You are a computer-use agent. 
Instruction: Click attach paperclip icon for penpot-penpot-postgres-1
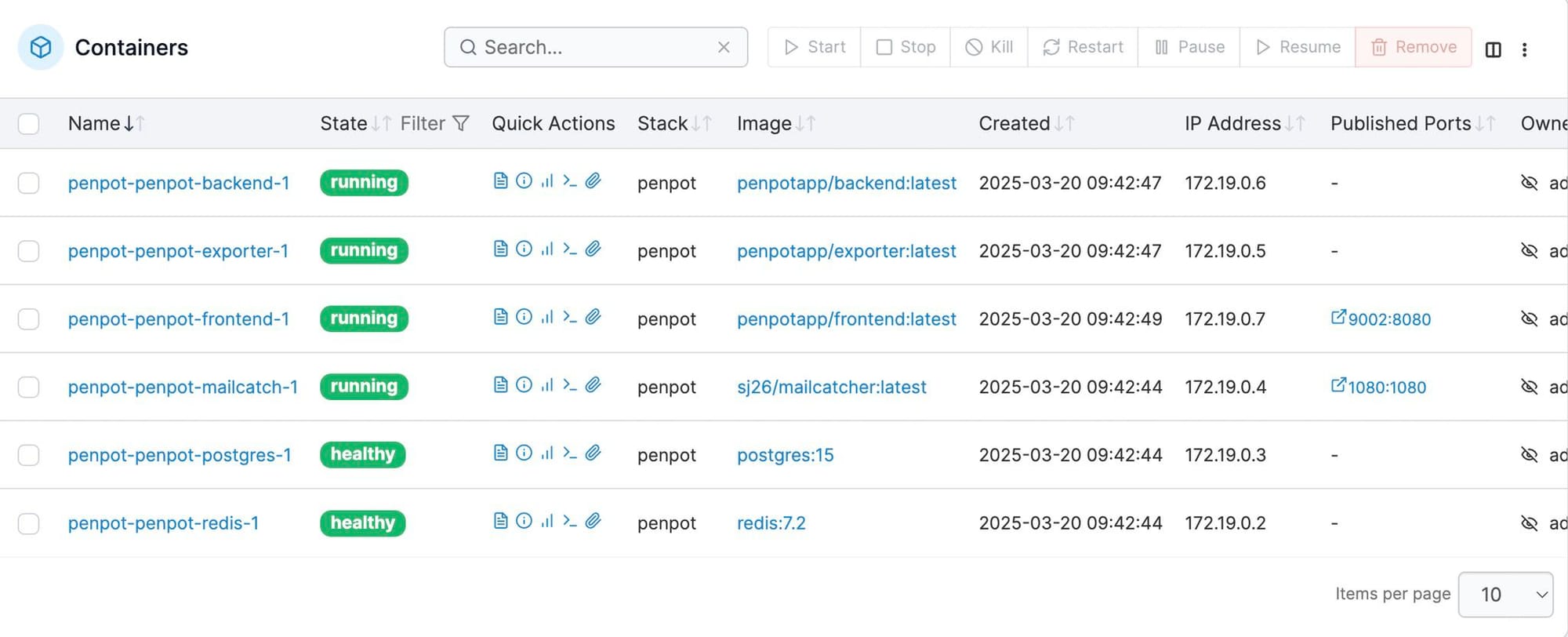tap(593, 453)
